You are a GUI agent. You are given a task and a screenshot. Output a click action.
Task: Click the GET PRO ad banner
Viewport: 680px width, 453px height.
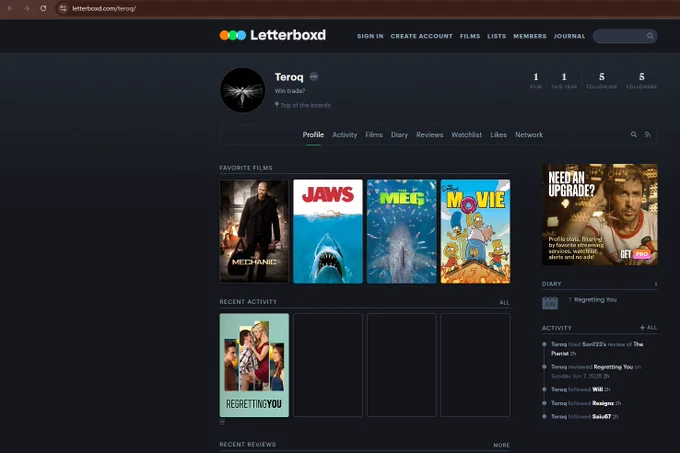click(x=600, y=214)
